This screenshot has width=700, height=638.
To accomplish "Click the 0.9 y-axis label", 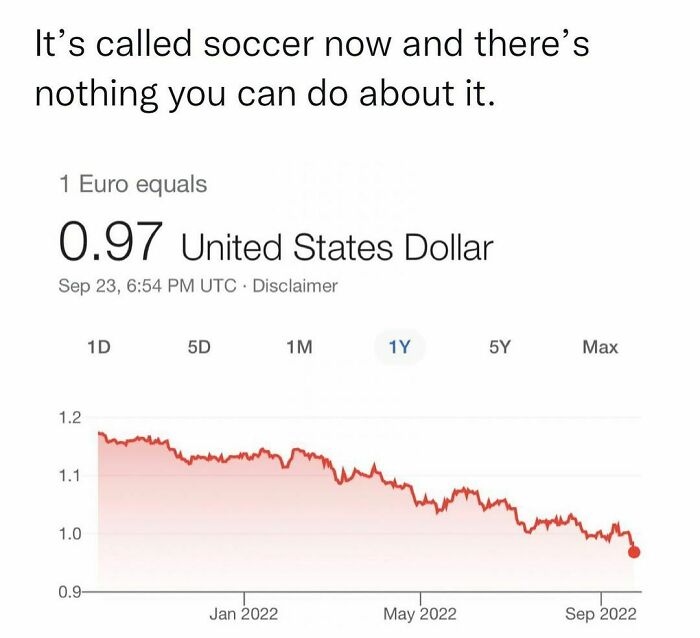I will click(71, 591).
